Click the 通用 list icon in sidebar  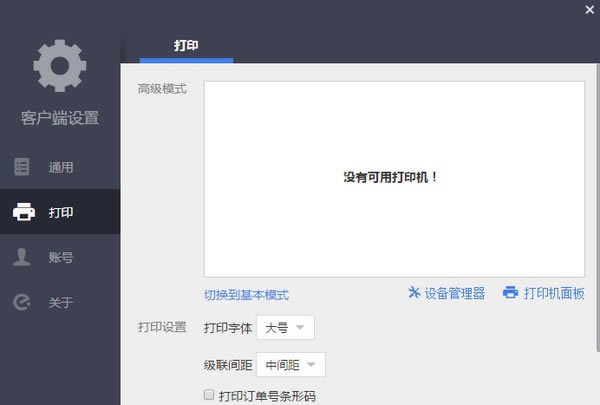tap(21, 167)
